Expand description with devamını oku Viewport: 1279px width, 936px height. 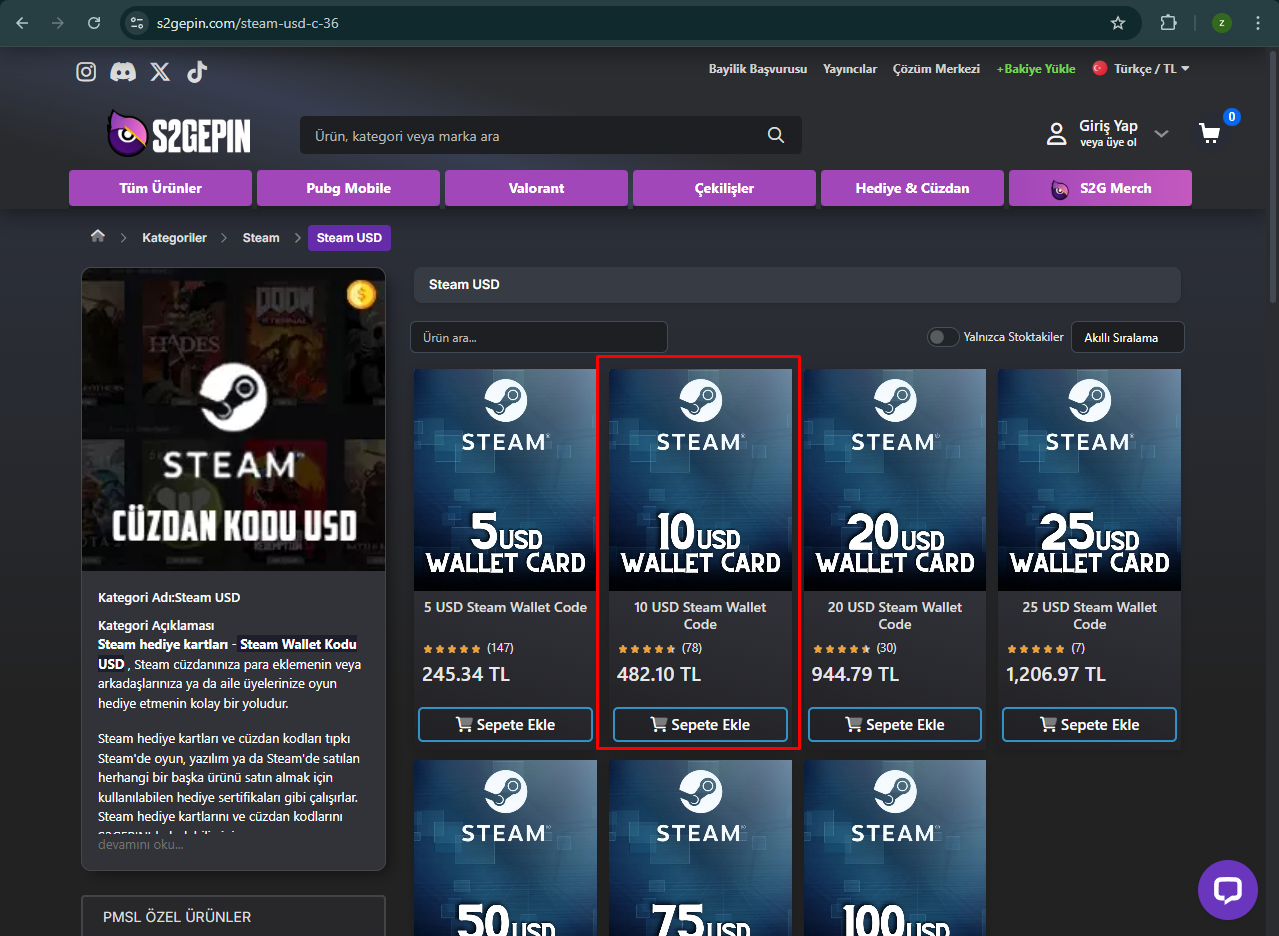pyautogui.click(x=140, y=844)
